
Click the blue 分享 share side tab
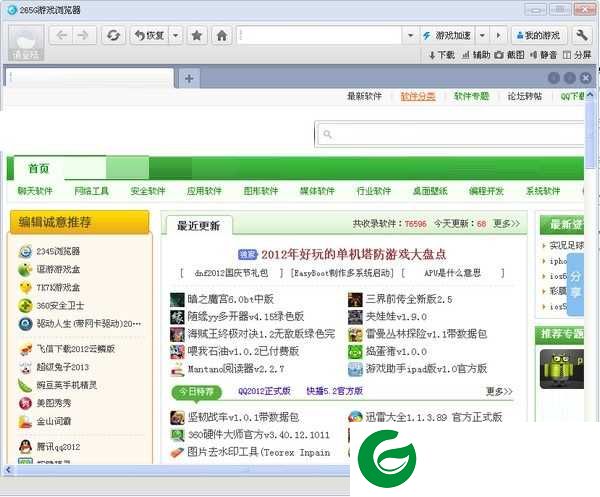tap(576, 284)
